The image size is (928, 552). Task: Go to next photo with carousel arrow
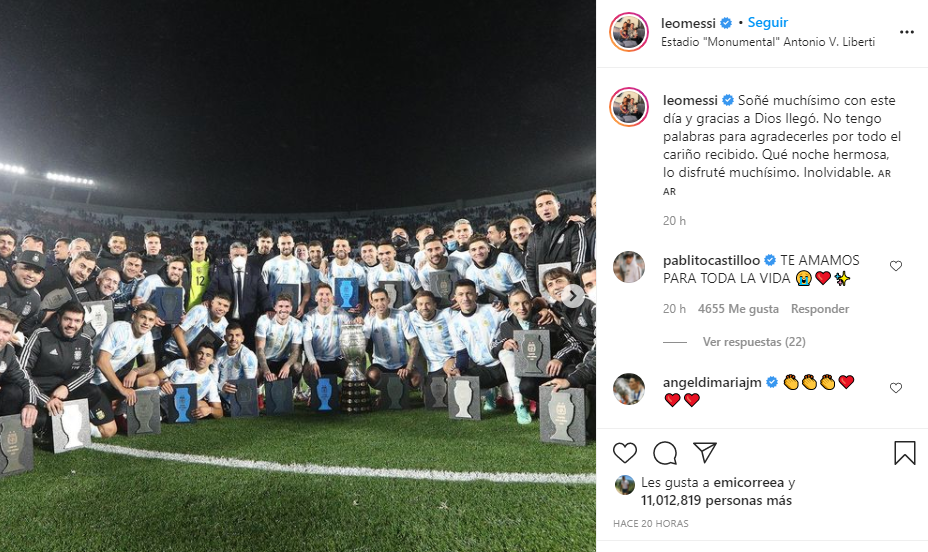[x=572, y=296]
